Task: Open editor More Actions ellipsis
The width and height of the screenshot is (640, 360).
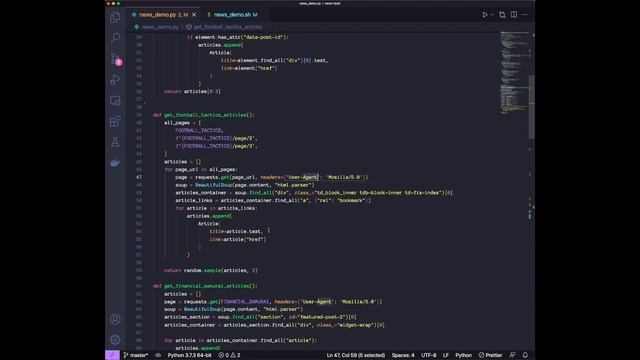Action: point(525,15)
